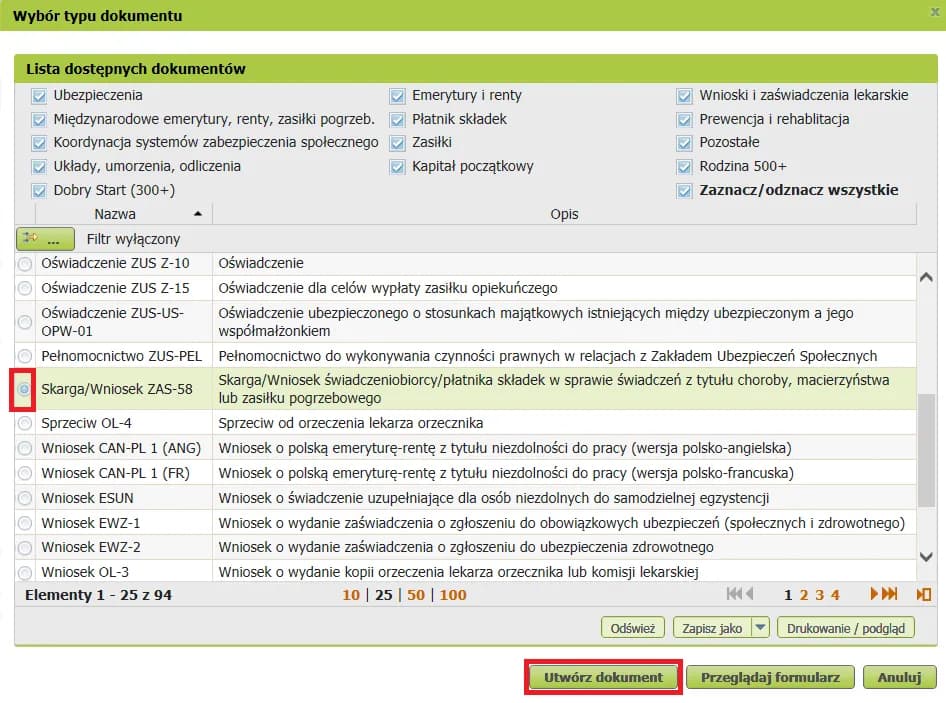Toggle Zaznacz/odznacz wszystkie checkbox
Viewport: 946px width, 703px height.
pyautogui.click(x=684, y=191)
